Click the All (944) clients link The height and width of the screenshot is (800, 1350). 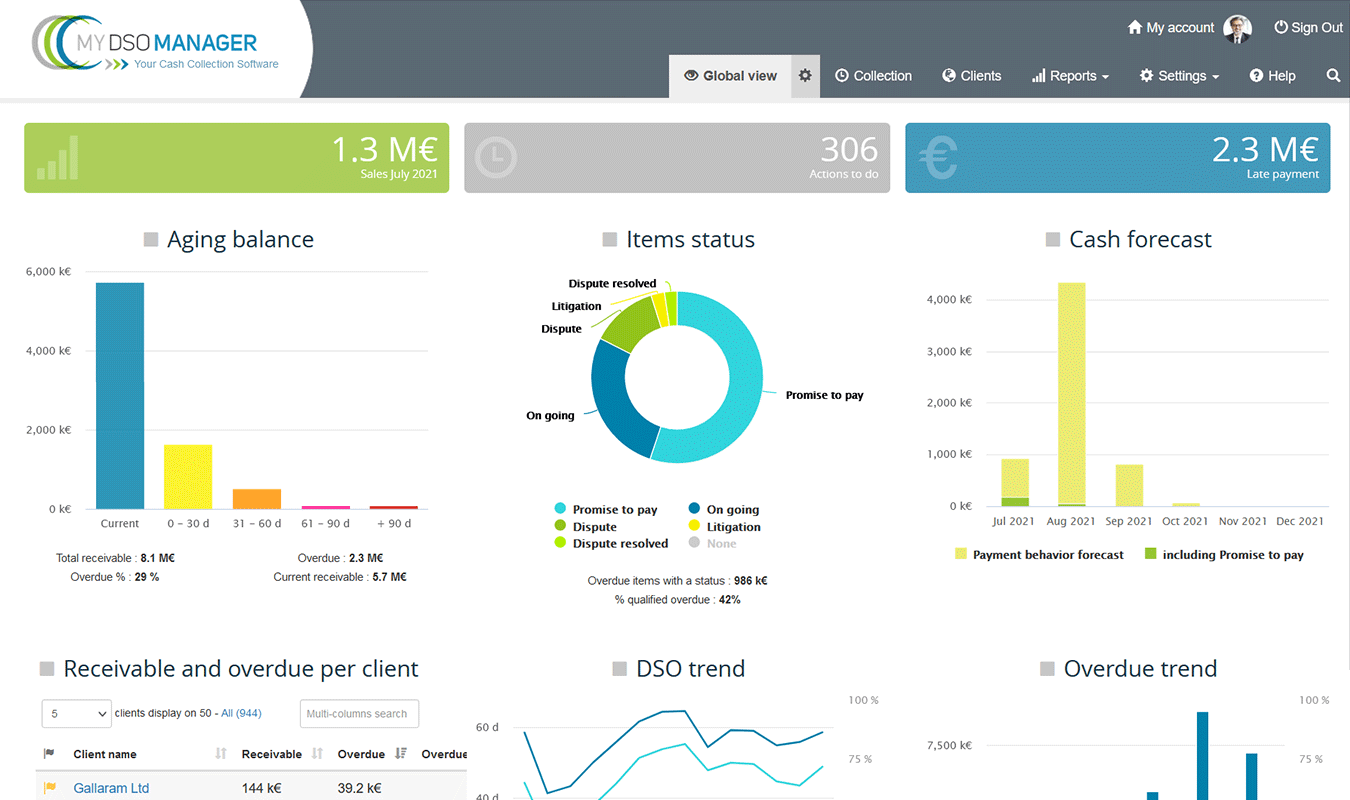click(x=241, y=714)
